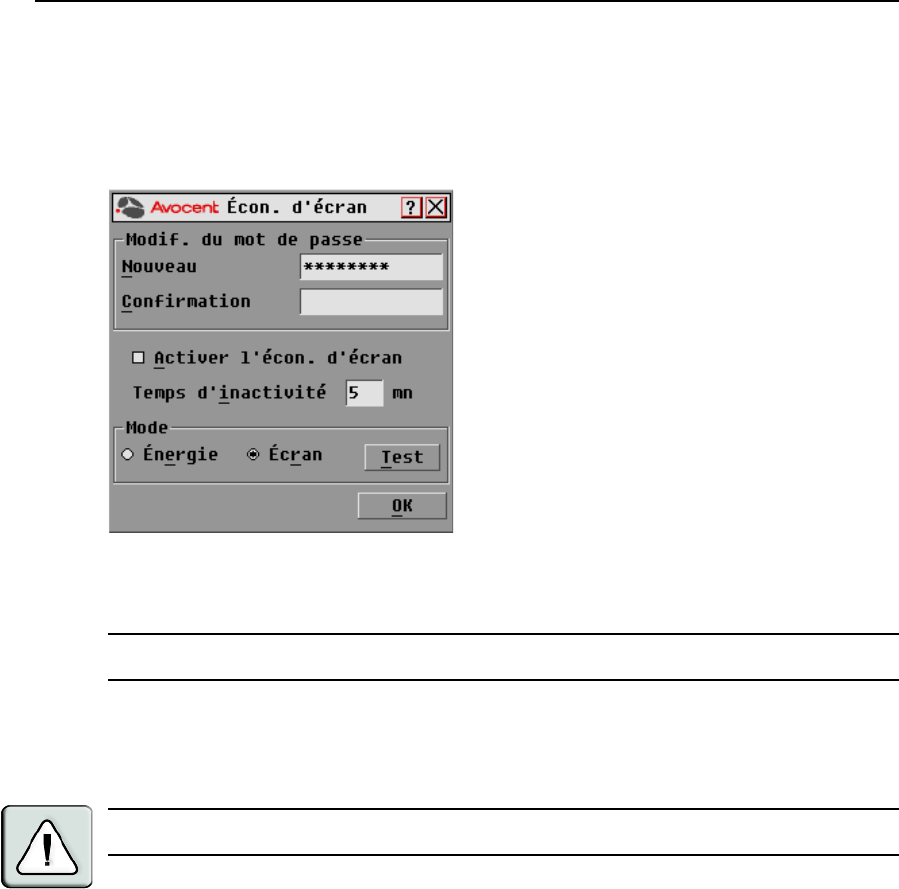Click the Écran option label

[295, 455]
